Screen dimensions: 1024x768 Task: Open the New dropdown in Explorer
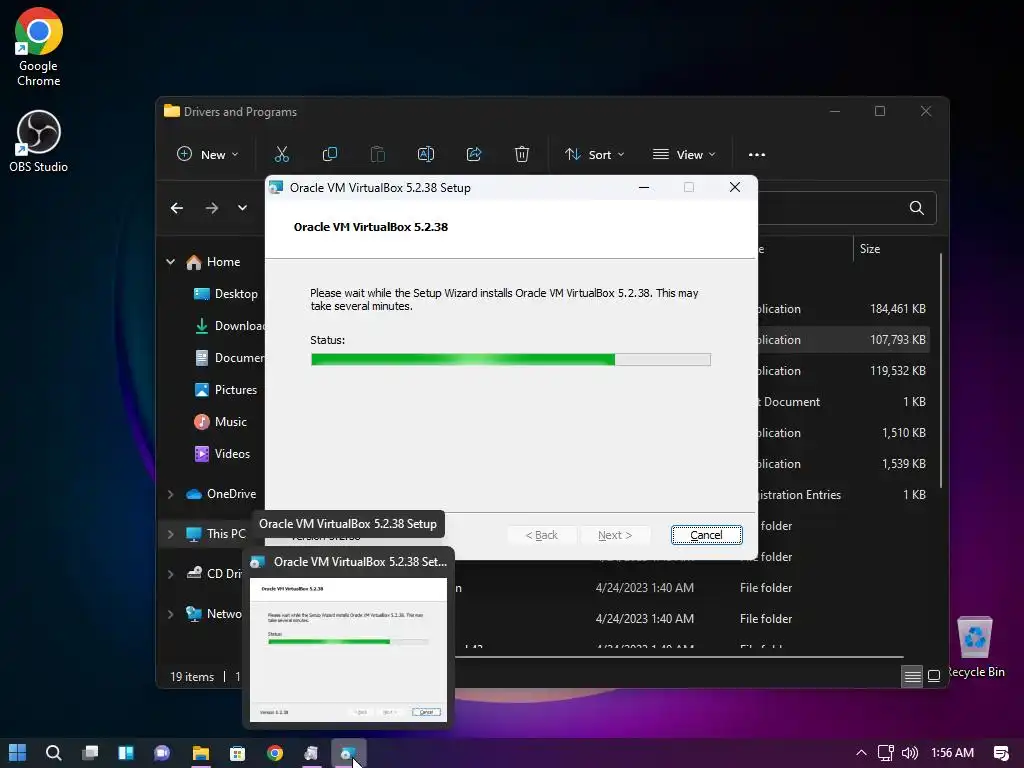point(208,155)
